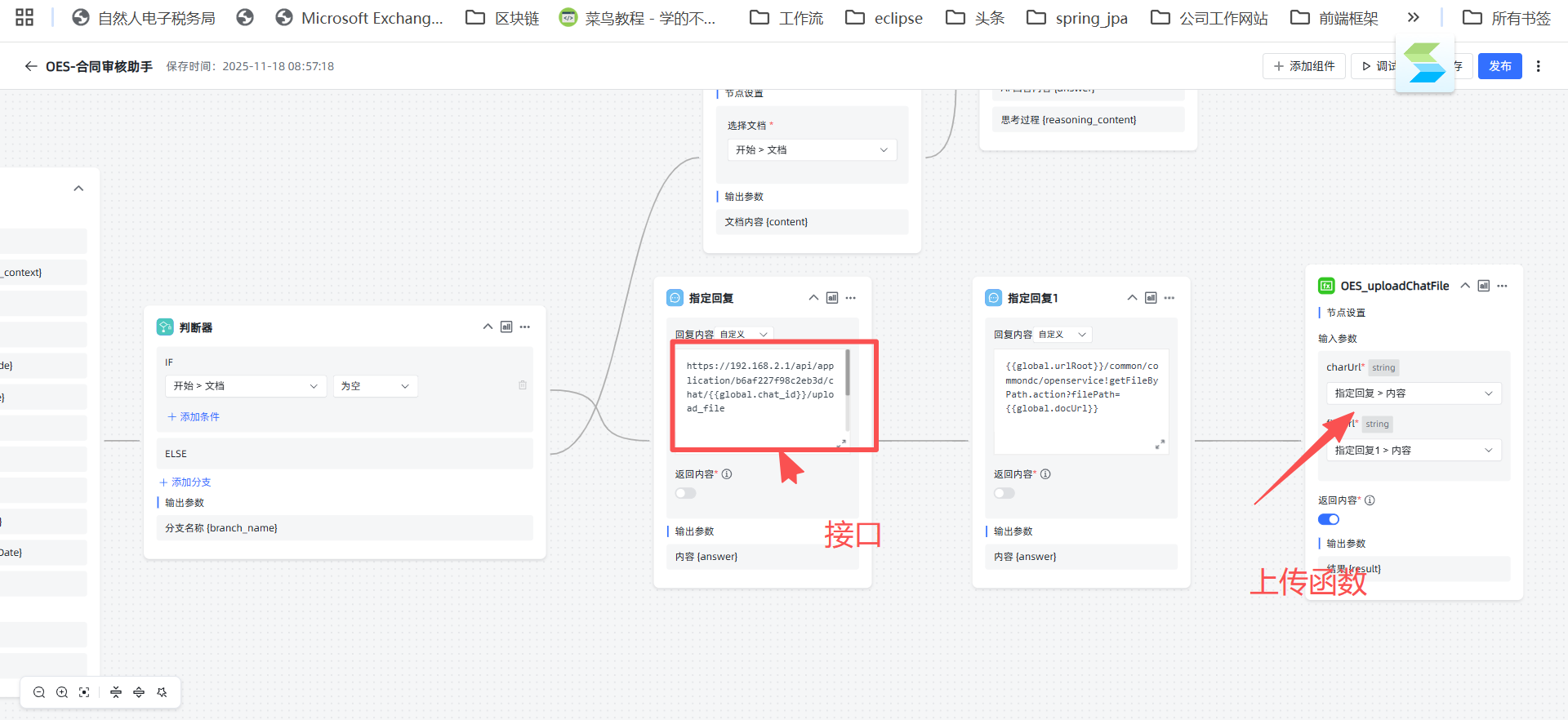This screenshot has width=1568, height=720.
Task: Open the 判断器 node's more options menu
Action: 525,327
